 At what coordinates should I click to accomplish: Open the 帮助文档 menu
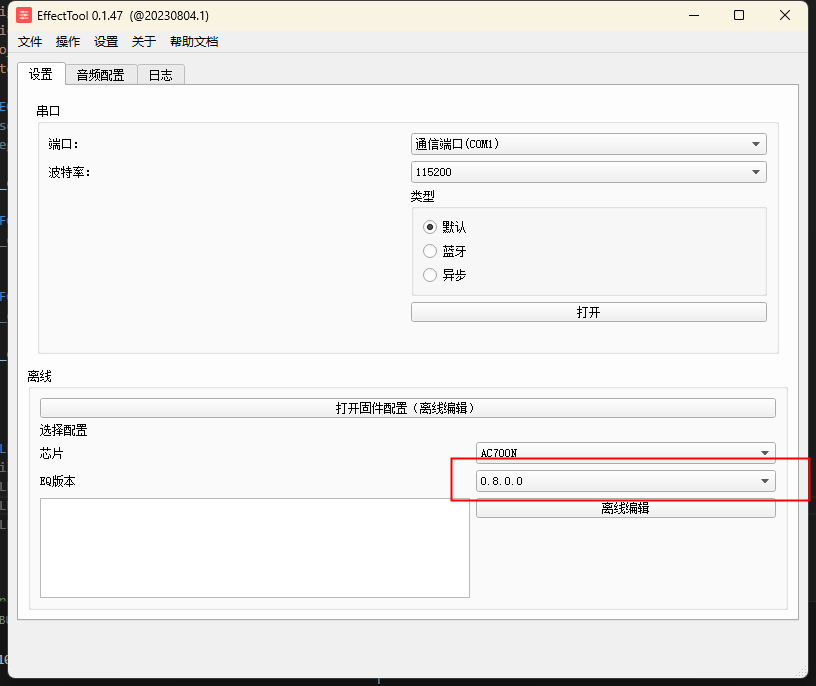coord(194,42)
